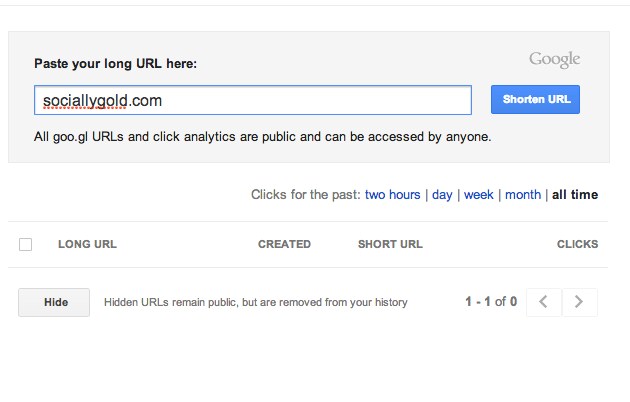Show clicks for the past two hours
This screenshot has height=402, width=630.
pyautogui.click(x=392, y=195)
